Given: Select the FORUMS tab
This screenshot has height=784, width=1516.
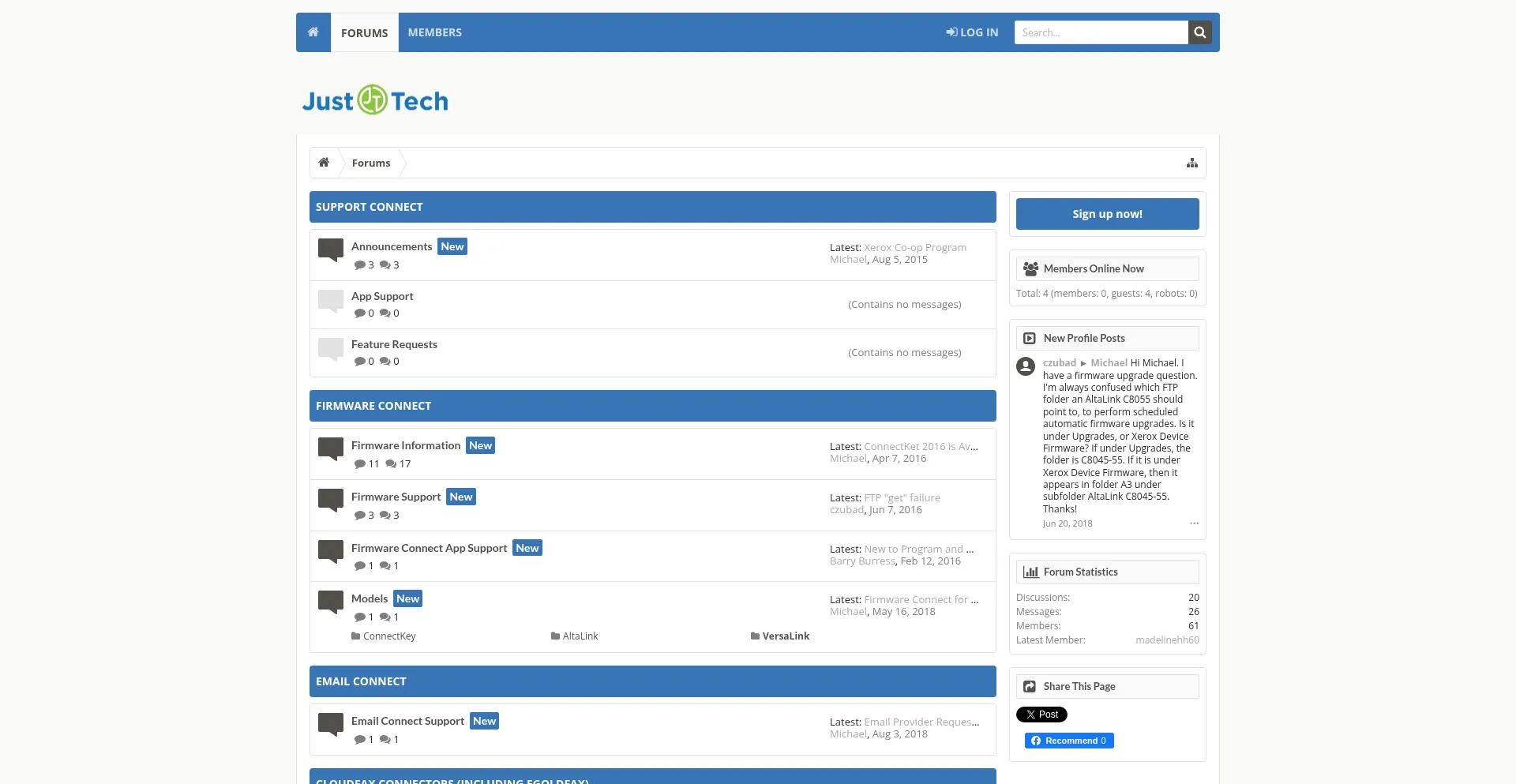Looking at the screenshot, I should 364,32.
